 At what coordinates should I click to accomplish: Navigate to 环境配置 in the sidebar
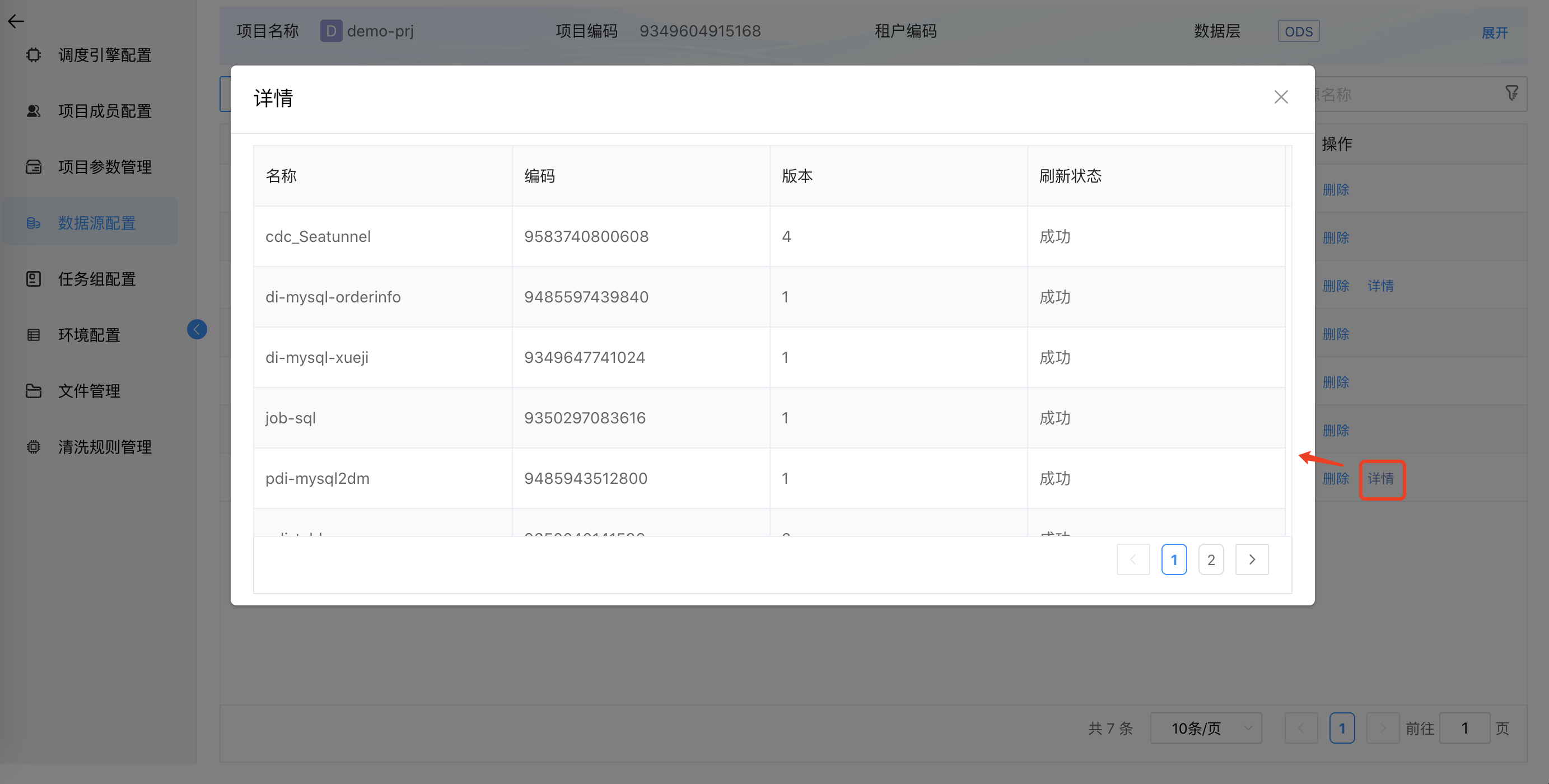coord(89,335)
